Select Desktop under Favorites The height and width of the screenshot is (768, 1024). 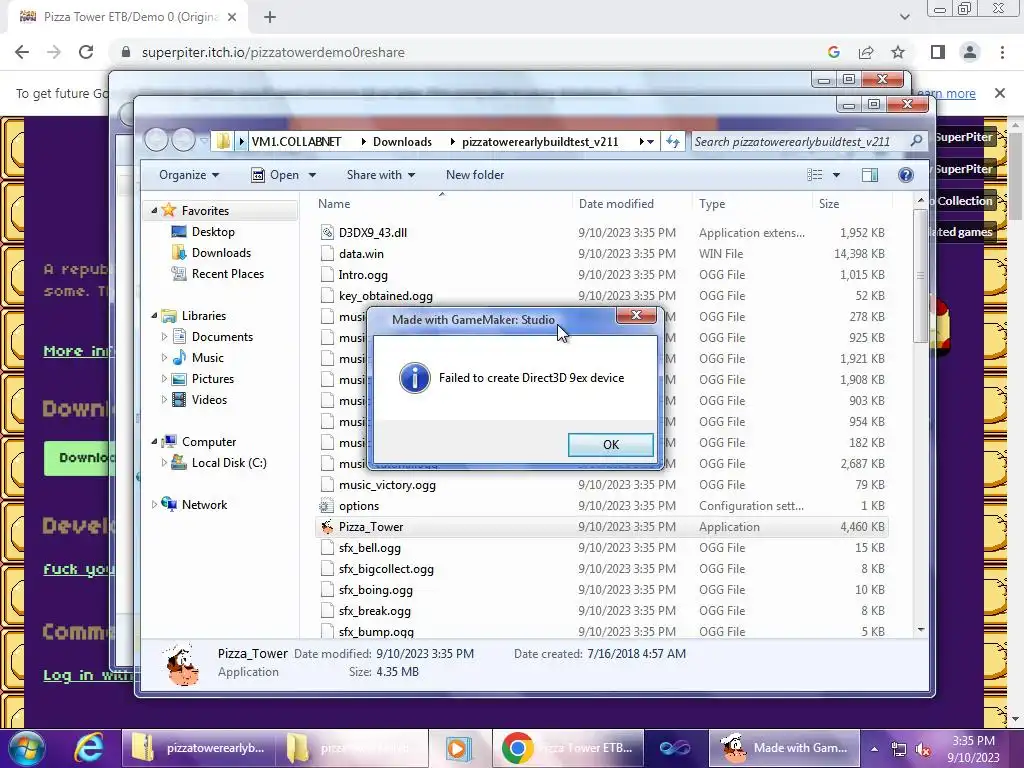point(213,232)
